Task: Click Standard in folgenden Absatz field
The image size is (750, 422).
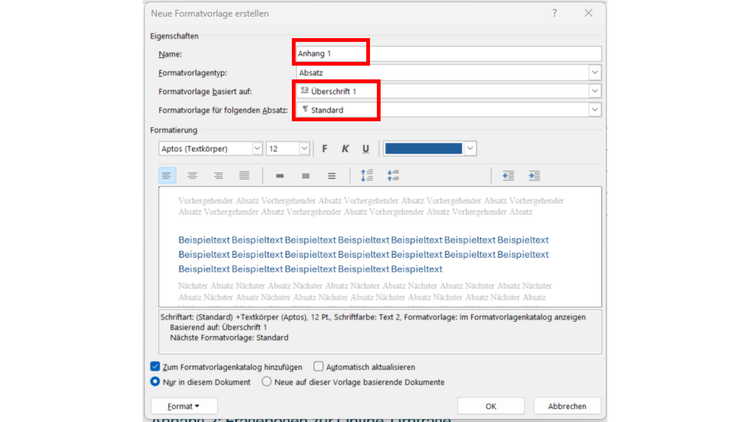Action: point(327,110)
